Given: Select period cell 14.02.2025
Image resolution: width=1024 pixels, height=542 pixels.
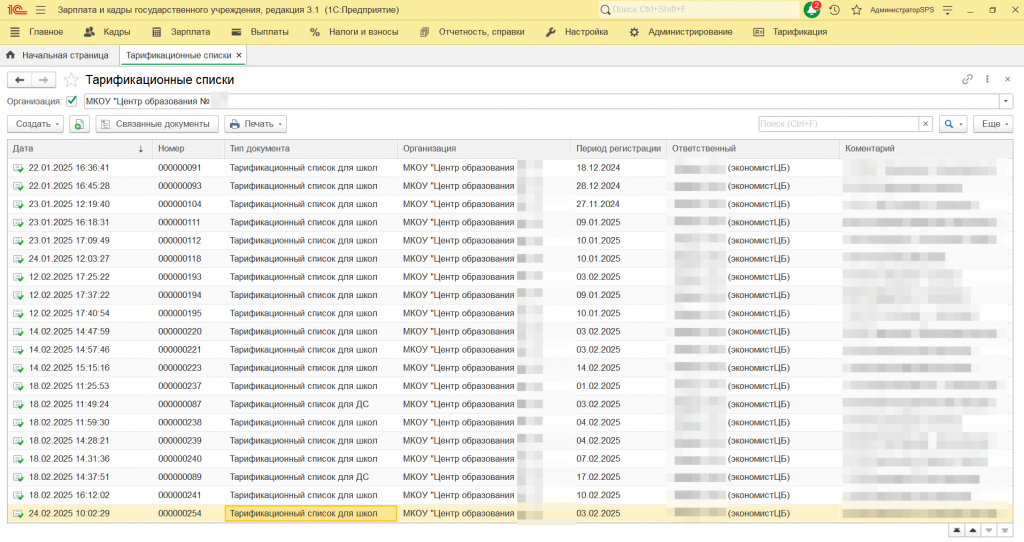Looking at the screenshot, I should pos(598,368).
